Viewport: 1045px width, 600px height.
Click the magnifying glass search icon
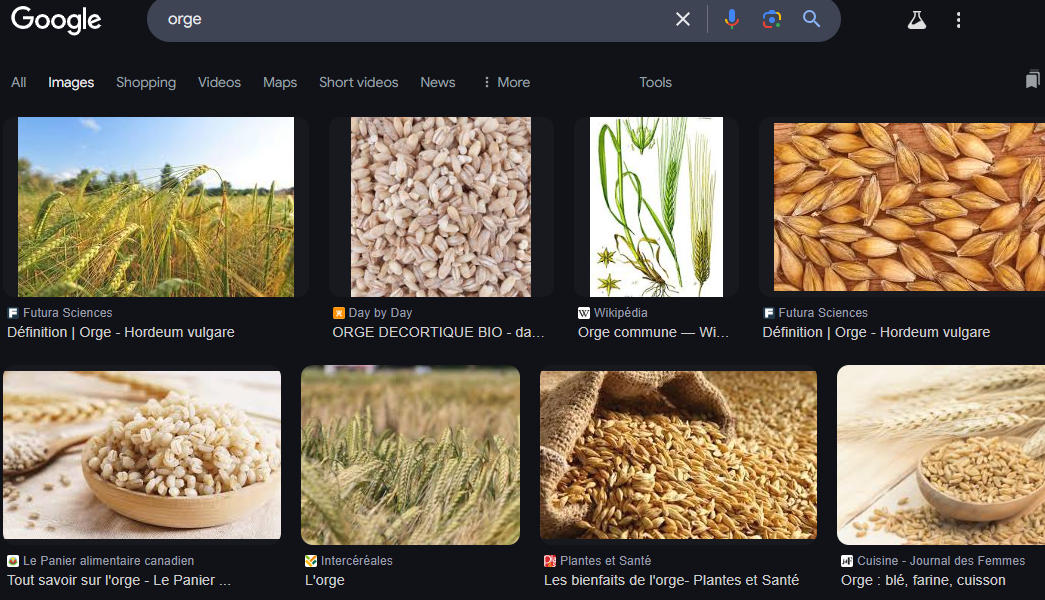pyautogui.click(x=811, y=19)
